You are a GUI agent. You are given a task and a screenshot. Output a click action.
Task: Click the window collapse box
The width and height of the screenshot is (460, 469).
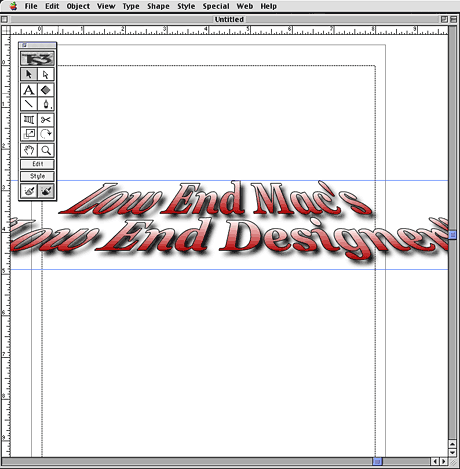453,19
